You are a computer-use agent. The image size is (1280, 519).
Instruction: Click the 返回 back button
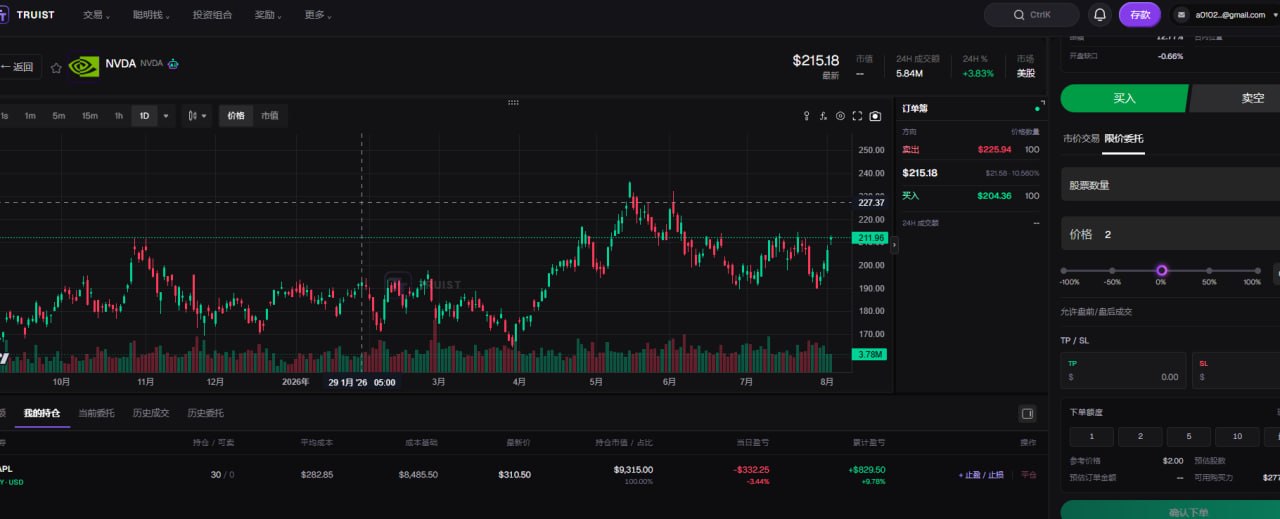click(x=20, y=68)
